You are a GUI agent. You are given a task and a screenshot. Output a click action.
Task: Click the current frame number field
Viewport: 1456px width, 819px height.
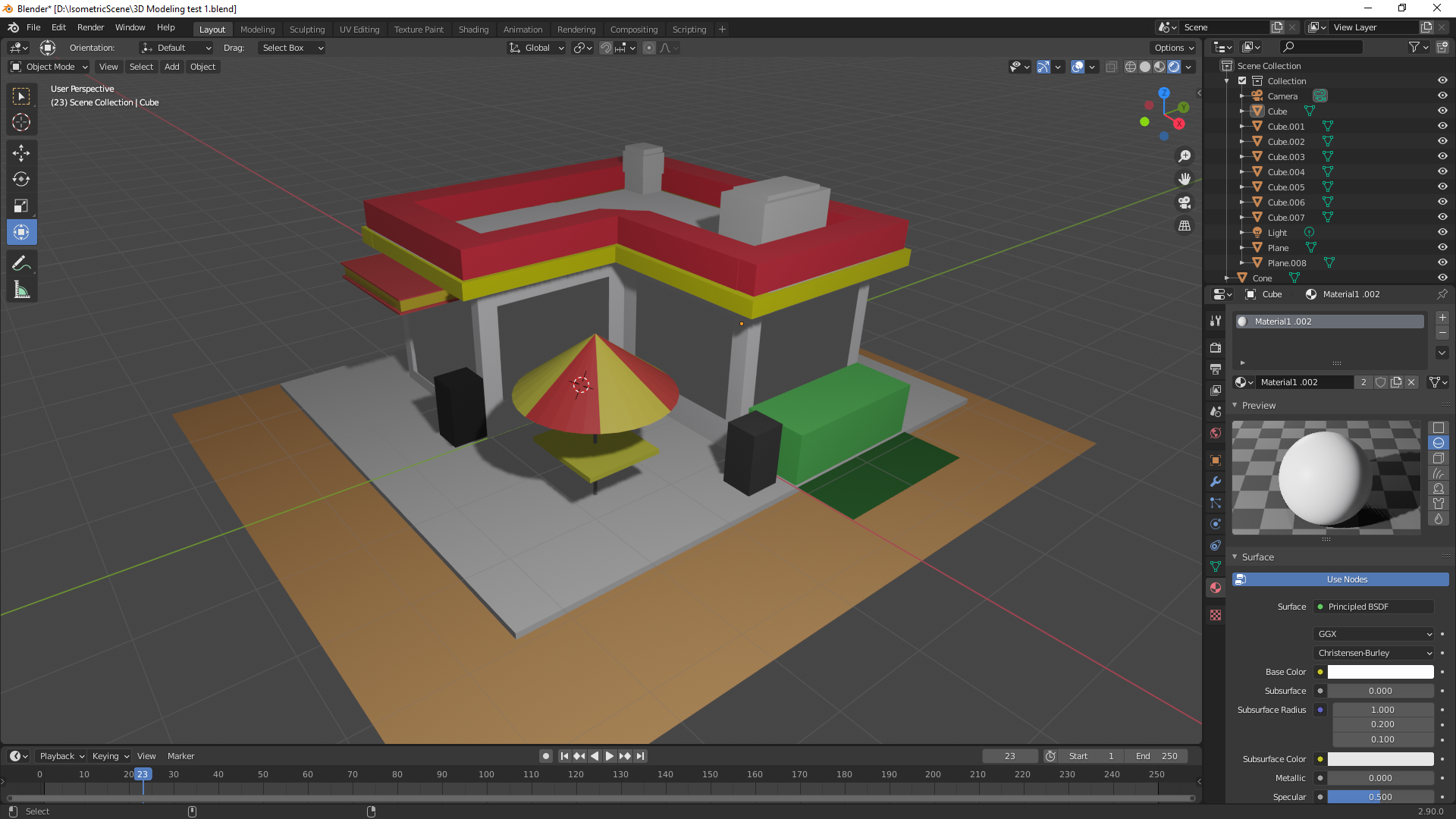click(x=1009, y=755)
